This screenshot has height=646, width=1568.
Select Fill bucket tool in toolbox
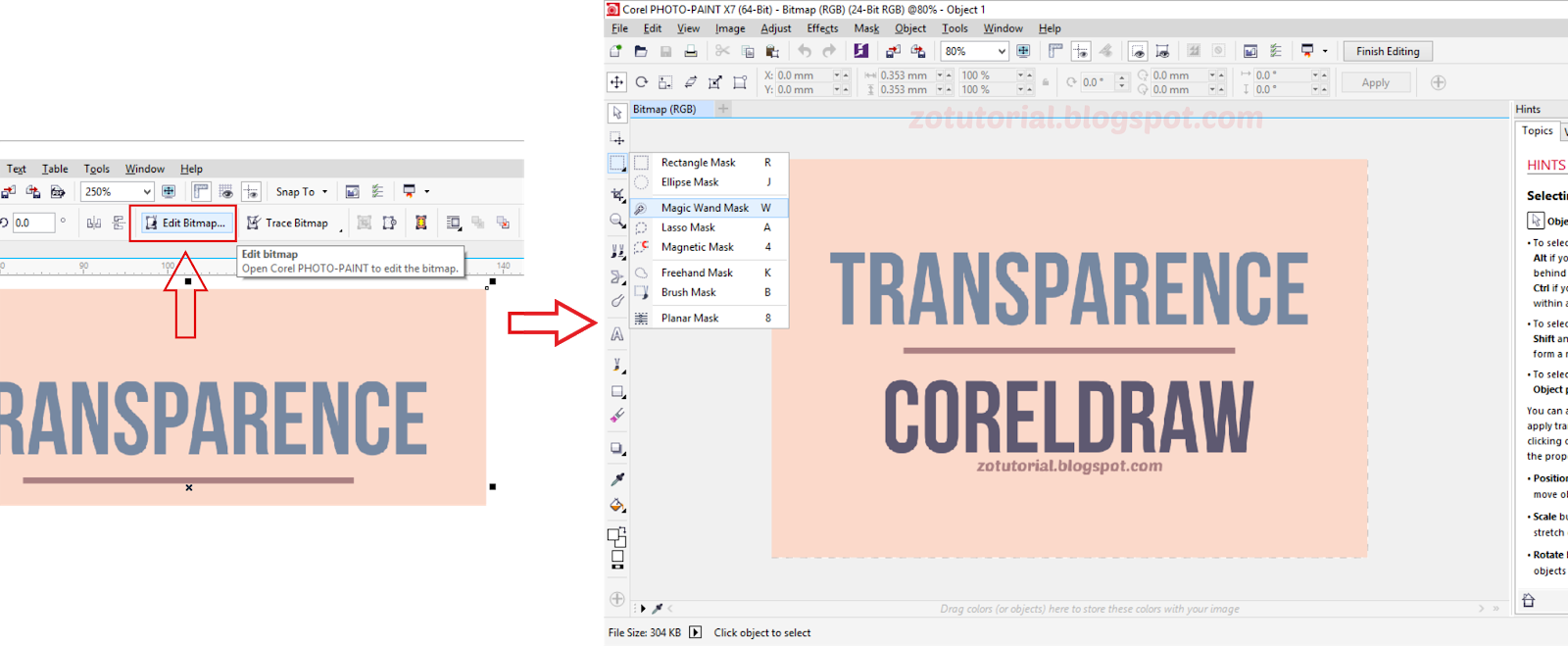coord(617,506)
